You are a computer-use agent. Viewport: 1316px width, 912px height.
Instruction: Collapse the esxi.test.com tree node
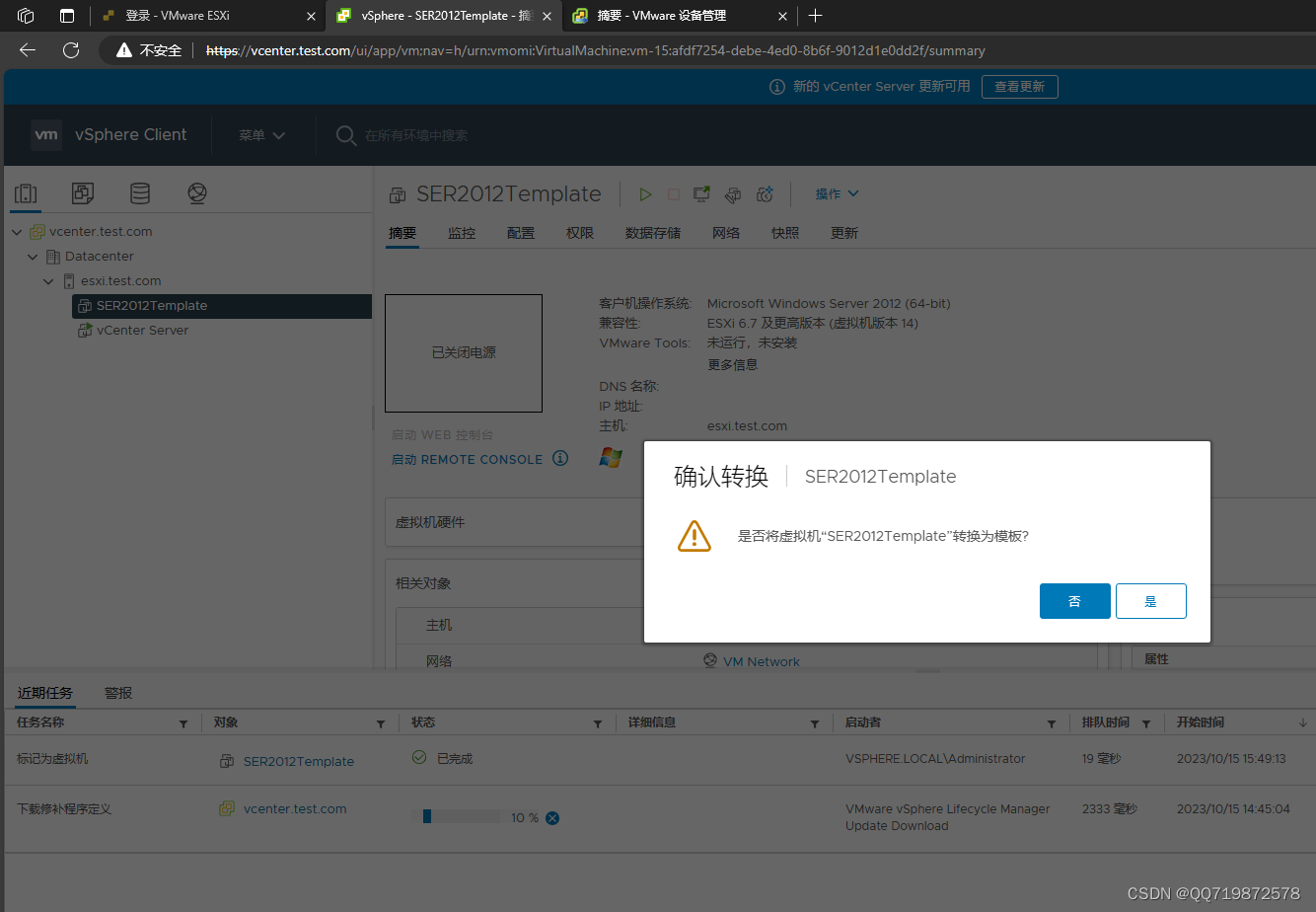click(x=48, y=281)
